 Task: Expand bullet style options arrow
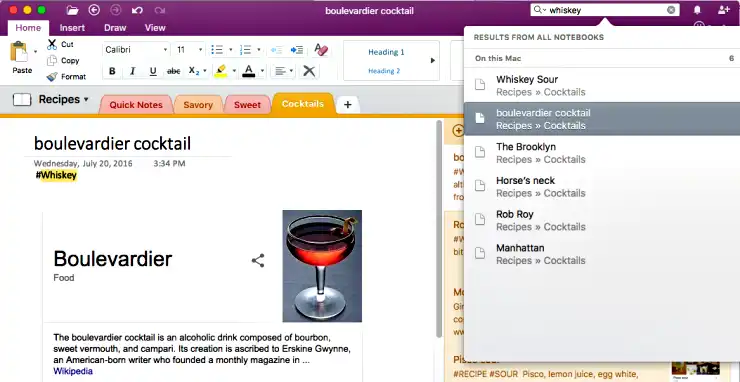(x=231, y=50)
